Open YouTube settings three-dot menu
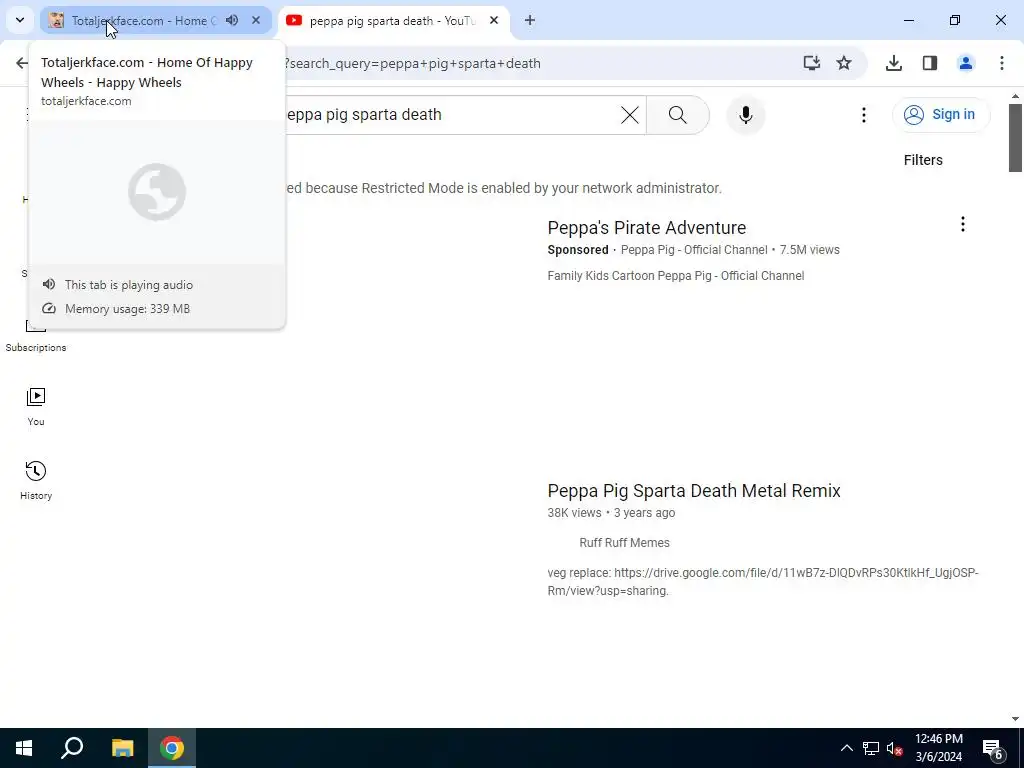Screen dimensions: 1024x768 coord(863,115)
